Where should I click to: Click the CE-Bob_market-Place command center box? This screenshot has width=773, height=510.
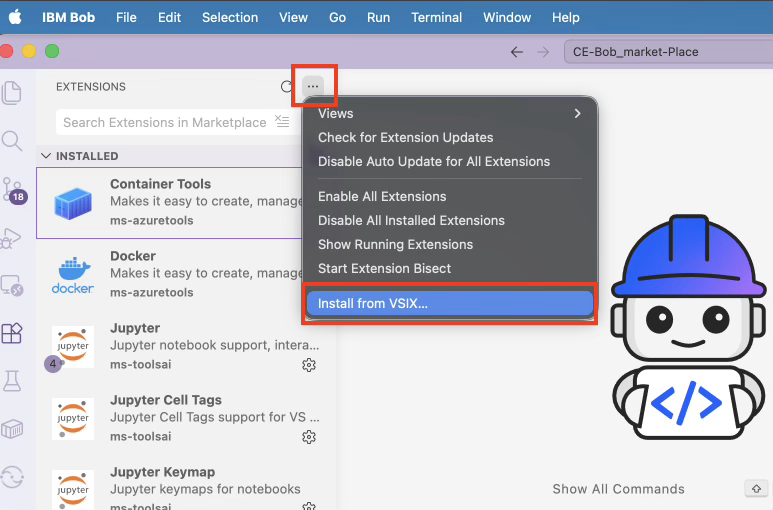click(x=668, y=52)
